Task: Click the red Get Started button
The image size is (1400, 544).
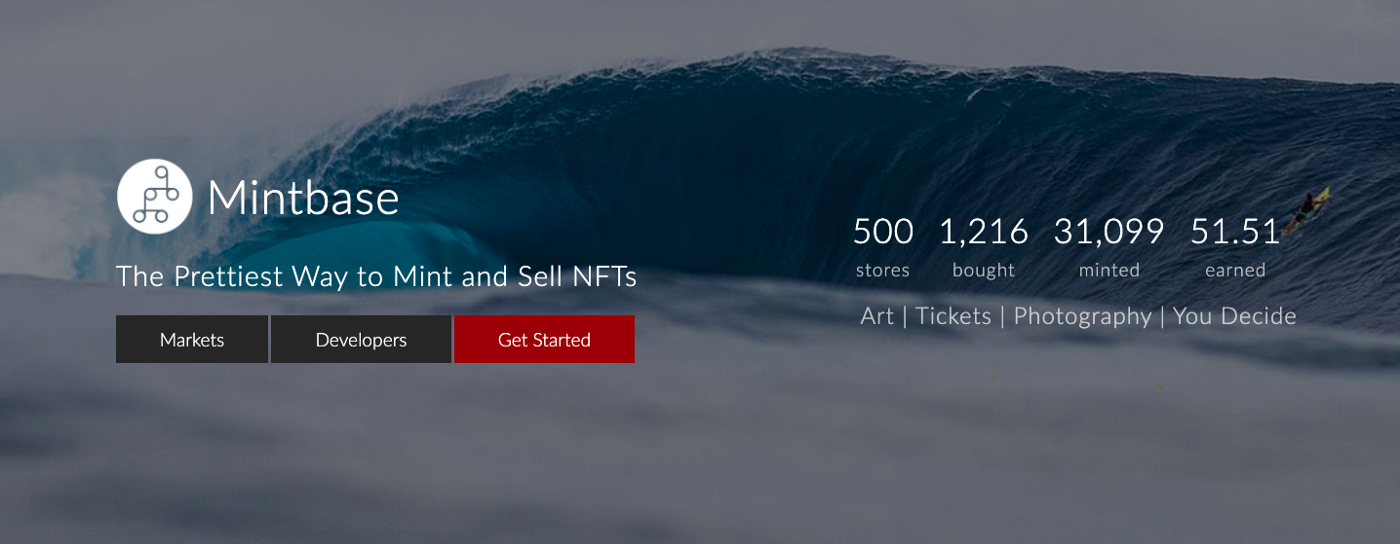Action: [x=544, y=339]
